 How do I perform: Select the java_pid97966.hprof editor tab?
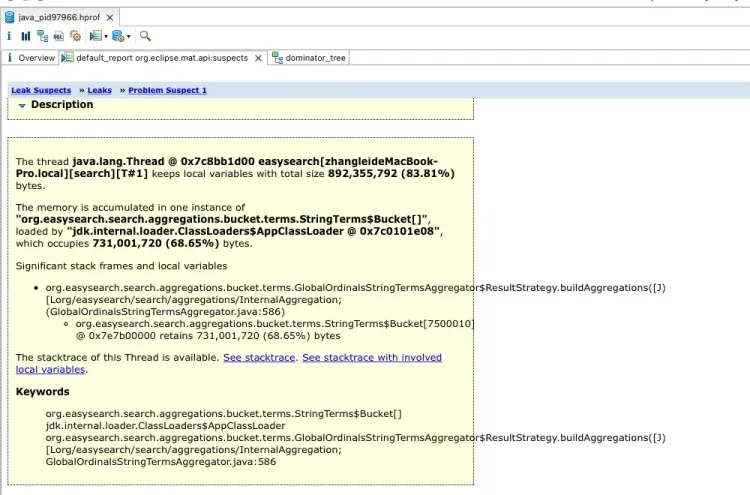pos(59,18)
